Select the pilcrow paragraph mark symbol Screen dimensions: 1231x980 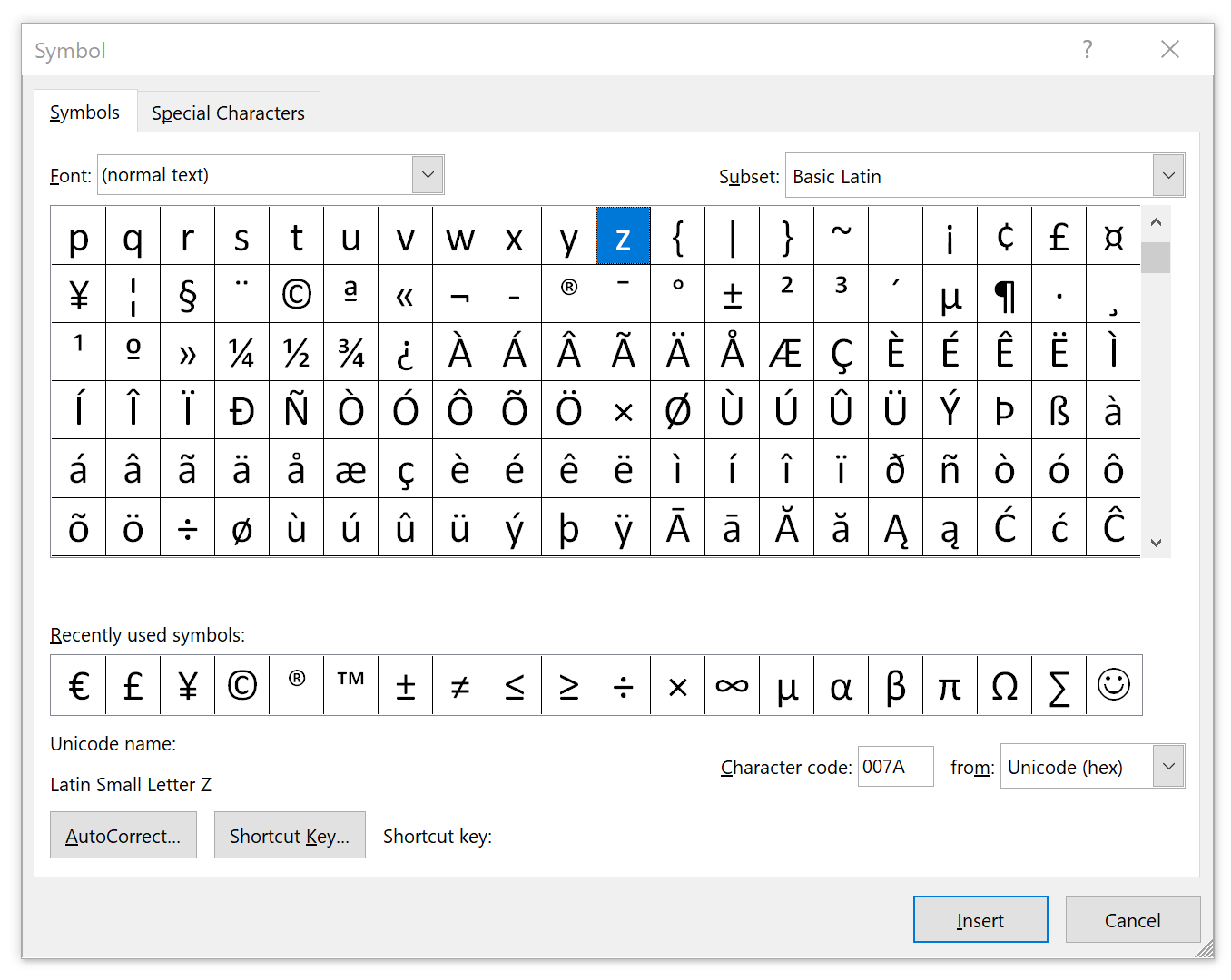tap(1004, 294)
